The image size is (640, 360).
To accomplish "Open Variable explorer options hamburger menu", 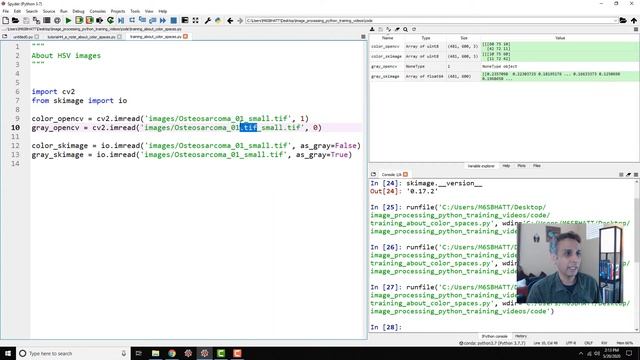I will pos(636,29).
